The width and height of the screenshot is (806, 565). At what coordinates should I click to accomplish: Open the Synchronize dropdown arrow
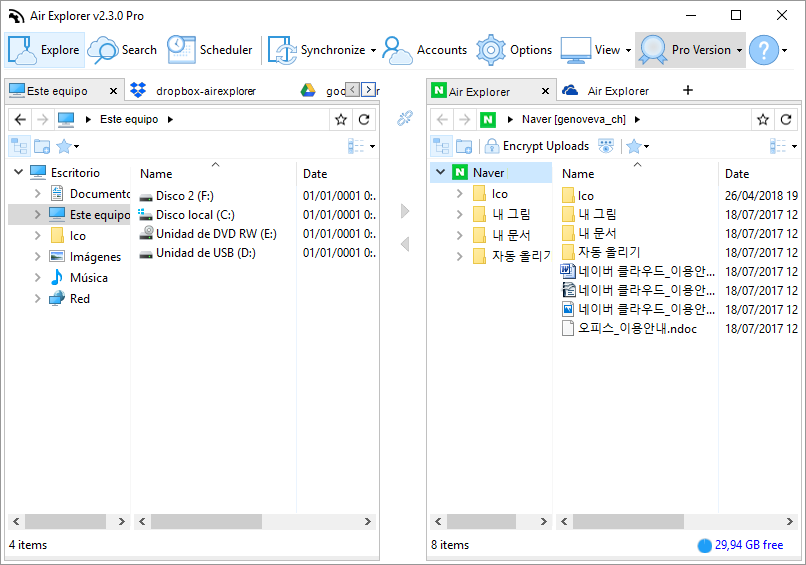[x=373, y=50]
